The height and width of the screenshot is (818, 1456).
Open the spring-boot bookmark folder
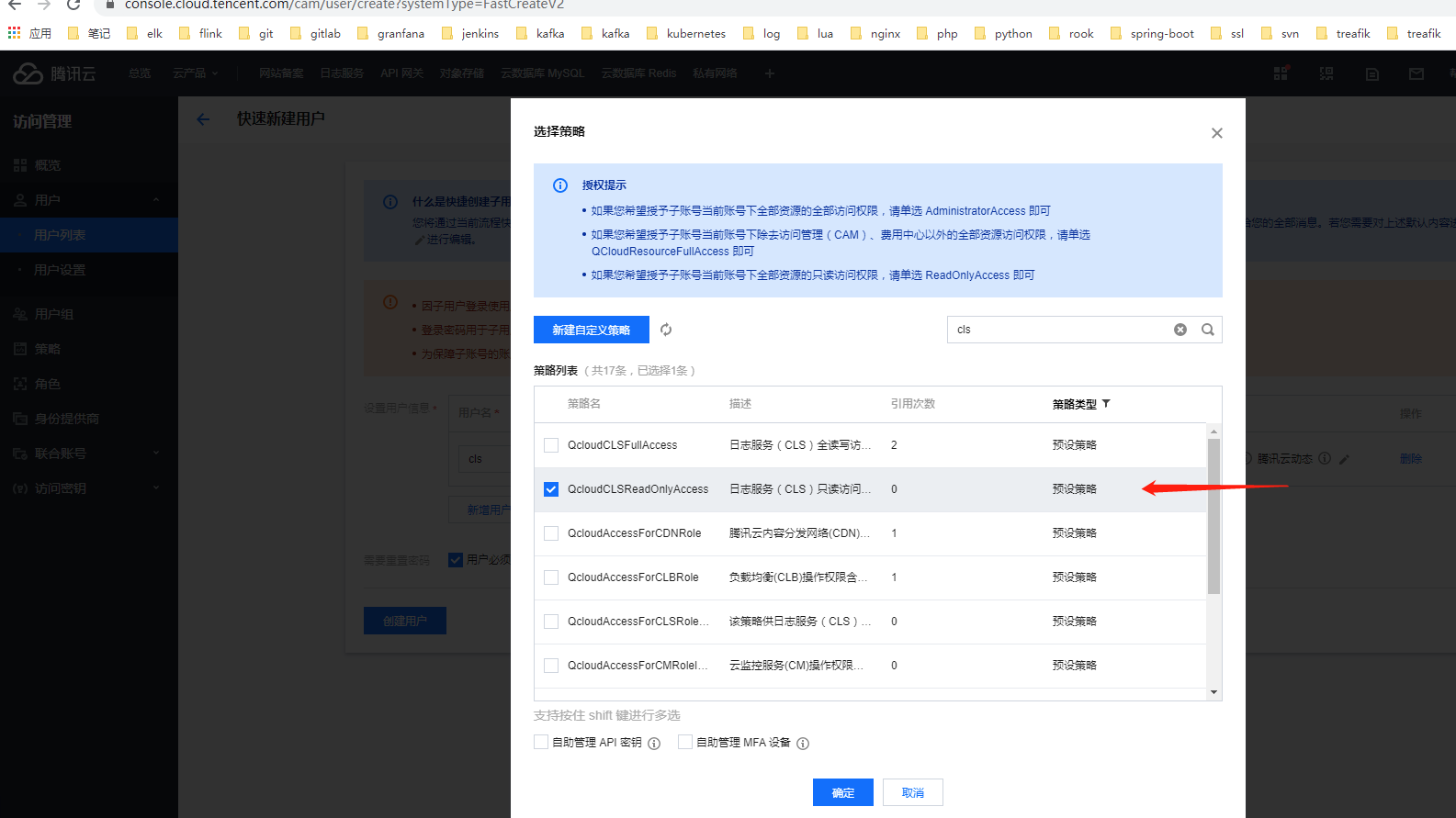1152,33
